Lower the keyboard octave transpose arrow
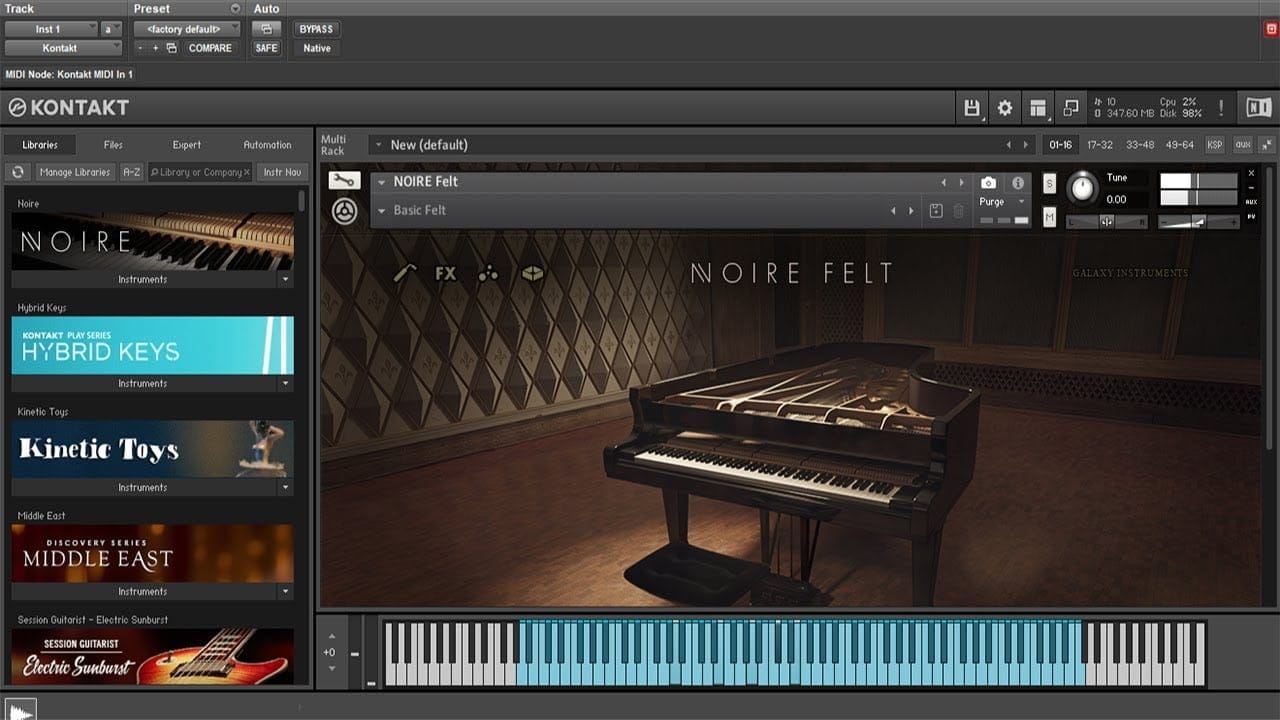 (331, 668)
